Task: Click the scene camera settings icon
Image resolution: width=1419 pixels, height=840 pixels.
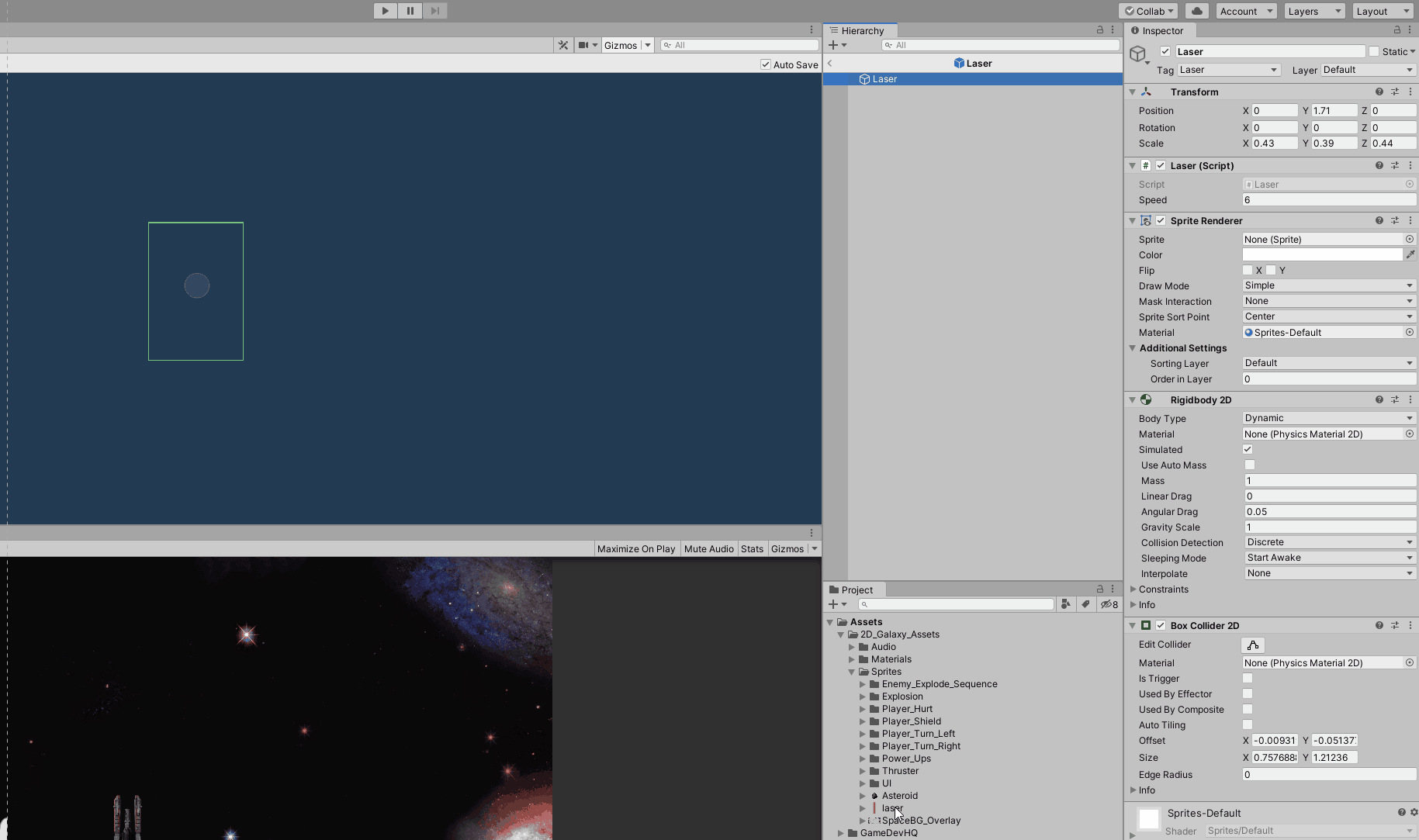Action: [583, 45]
